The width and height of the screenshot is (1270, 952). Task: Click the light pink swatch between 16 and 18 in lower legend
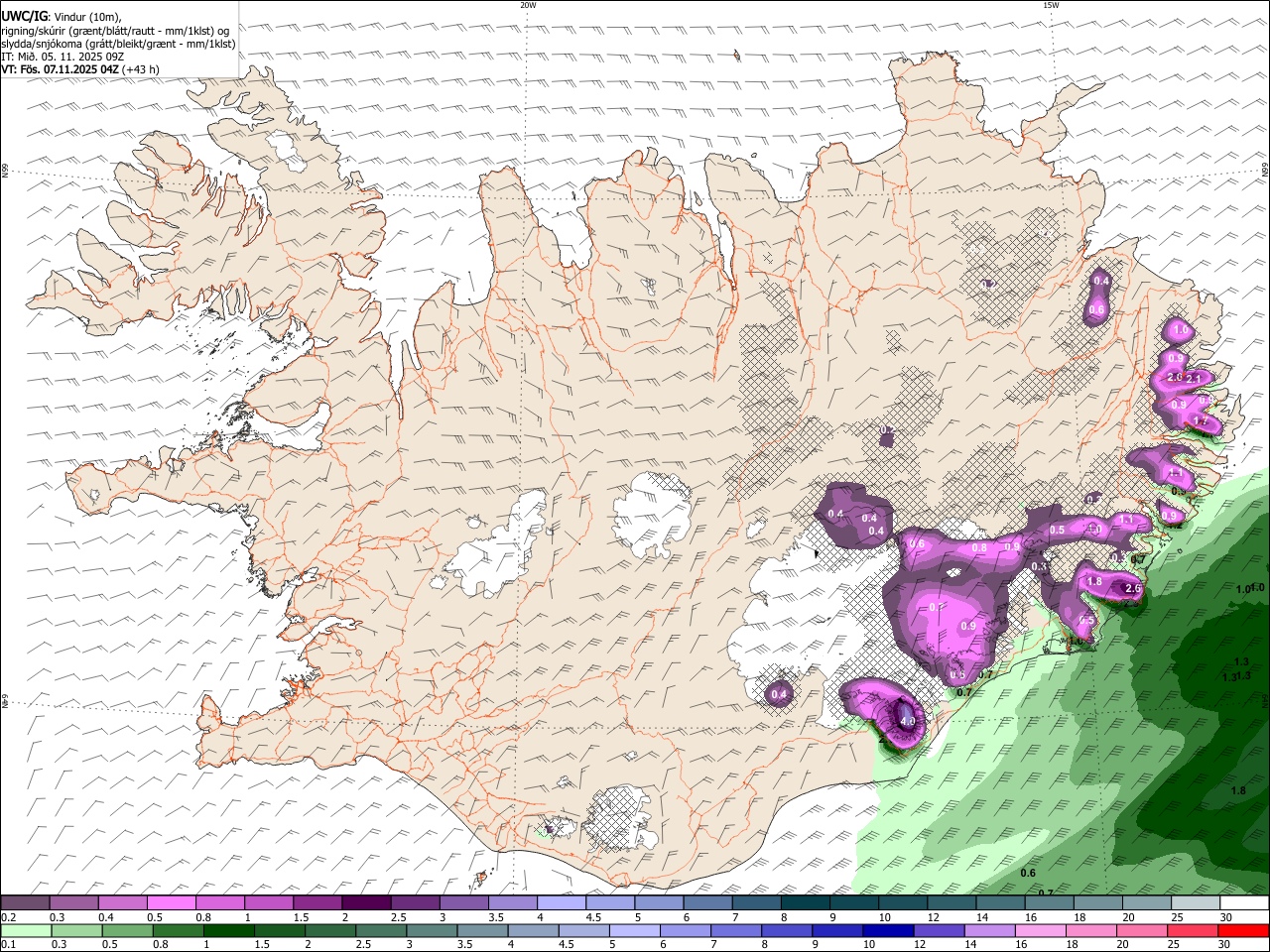(x=1041, y=930)
